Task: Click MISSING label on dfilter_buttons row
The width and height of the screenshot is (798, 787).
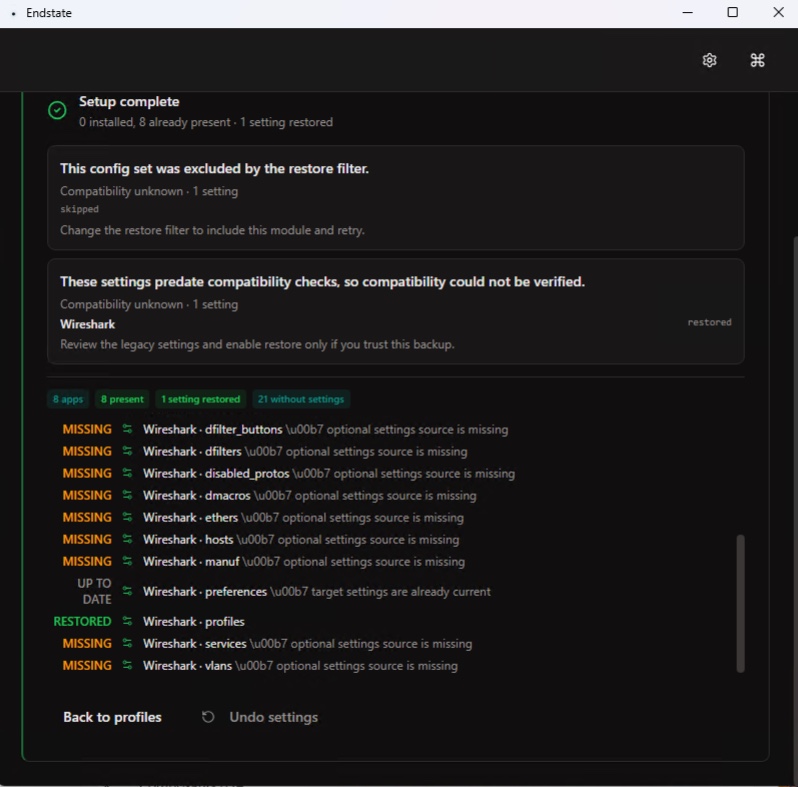Action: pos(87,429)
